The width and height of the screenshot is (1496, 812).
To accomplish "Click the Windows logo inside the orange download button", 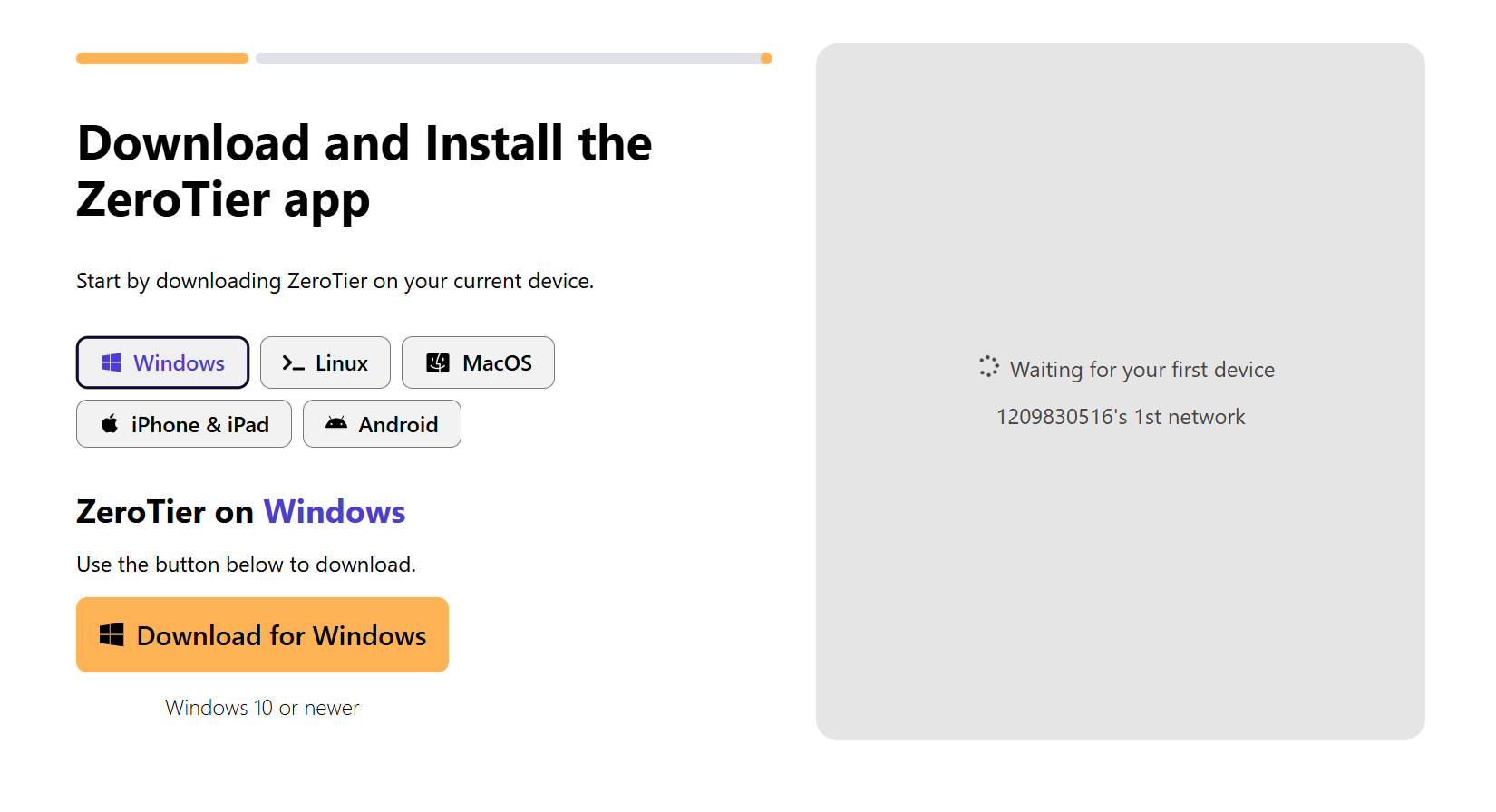I will [112, 635].
